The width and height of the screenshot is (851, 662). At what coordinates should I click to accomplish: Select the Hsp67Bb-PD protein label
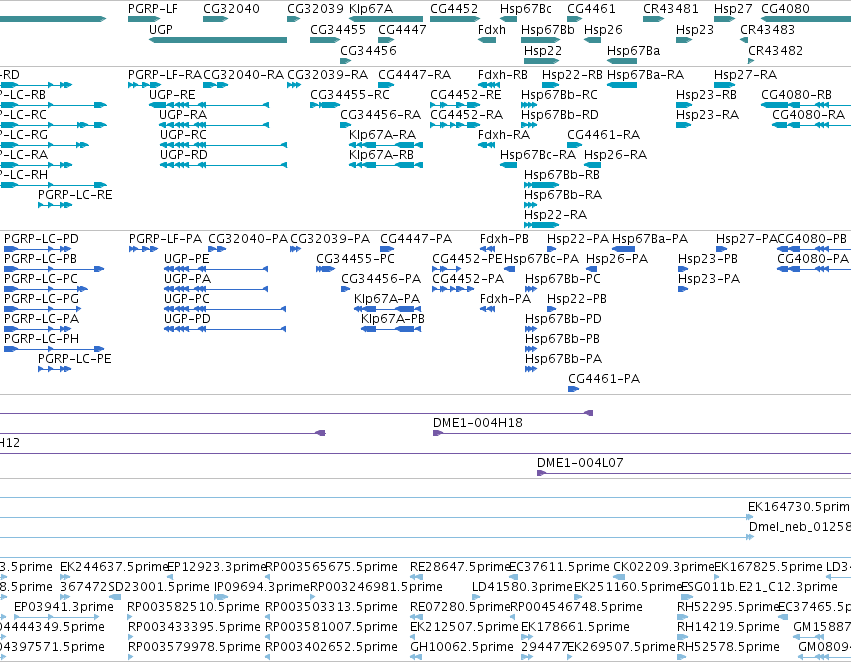pyautogui.click(x=563, y=319)
